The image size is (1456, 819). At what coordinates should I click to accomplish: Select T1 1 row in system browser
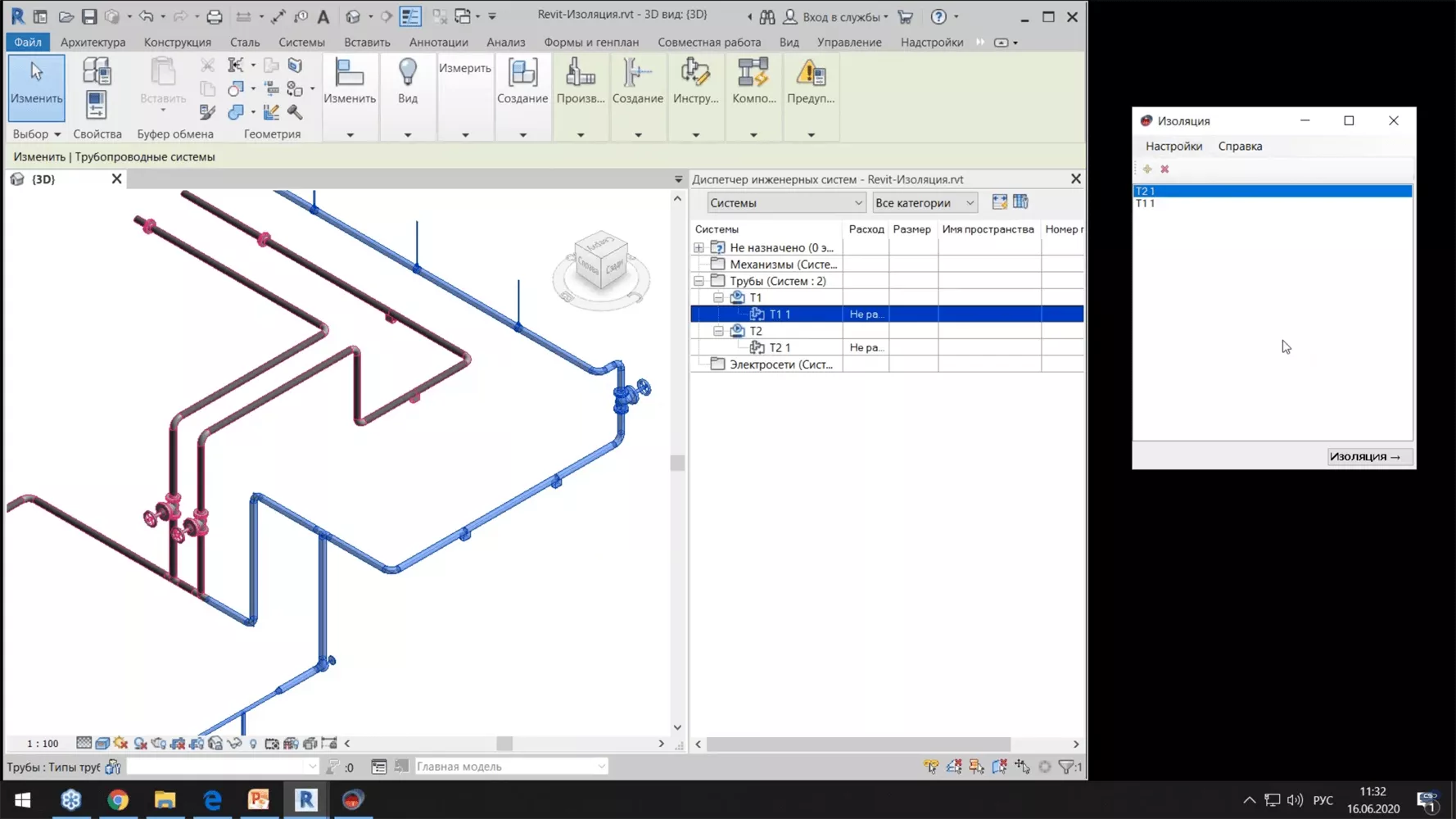tap(779, 314)
